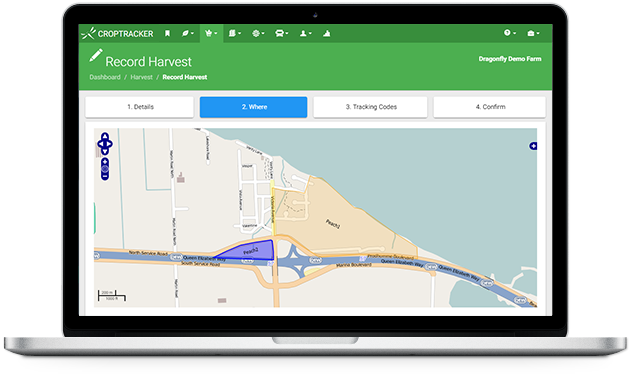Switch to 3. Tracking Codes step

coord(370,107)
